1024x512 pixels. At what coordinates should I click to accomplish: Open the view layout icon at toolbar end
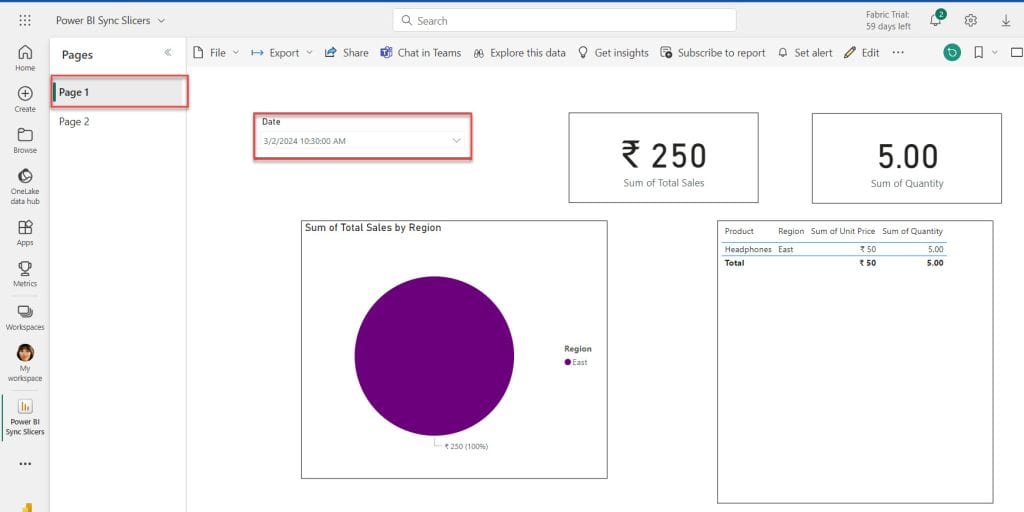click(1016, 53)
